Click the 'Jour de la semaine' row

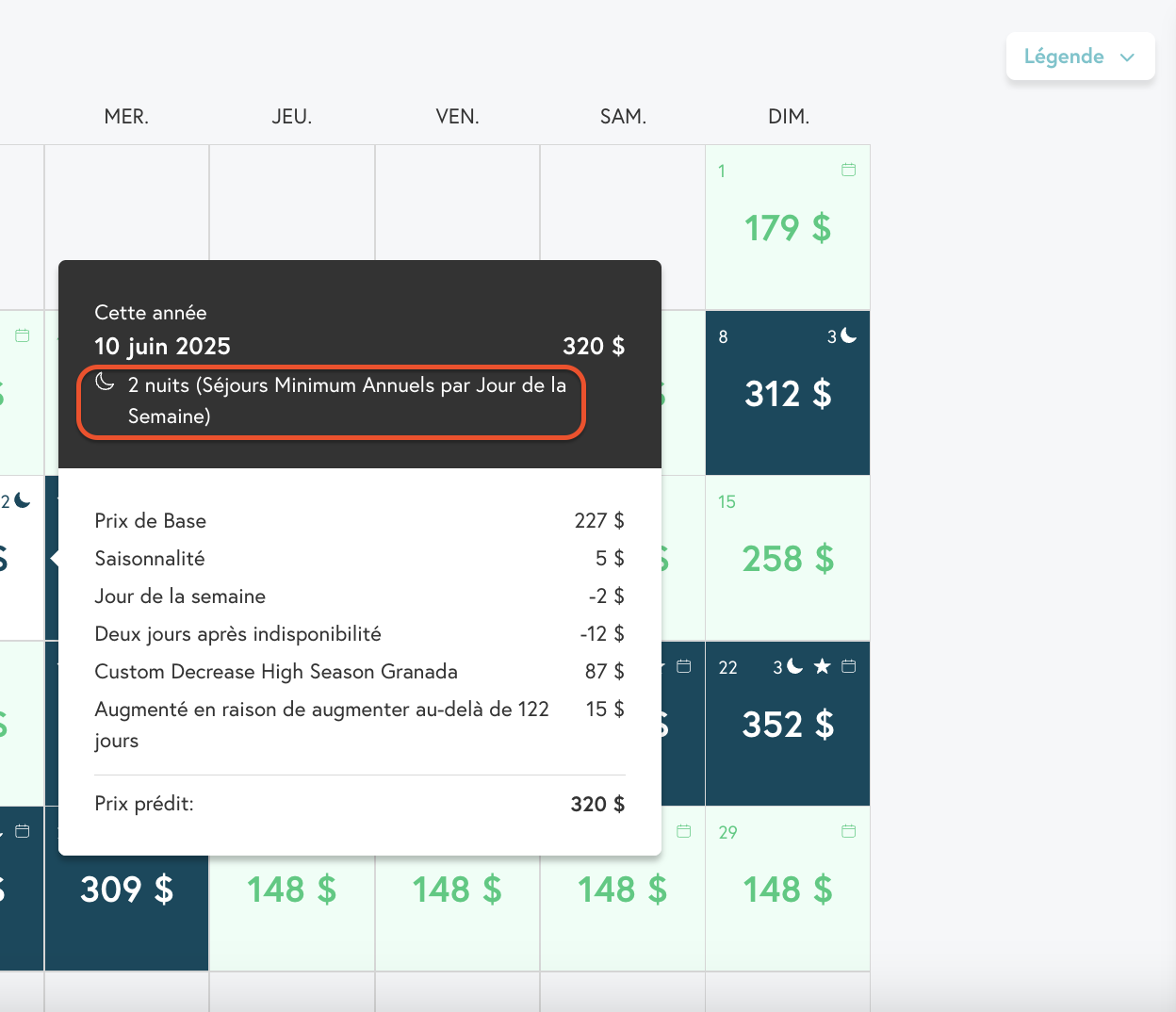click(x=359, y=596)
